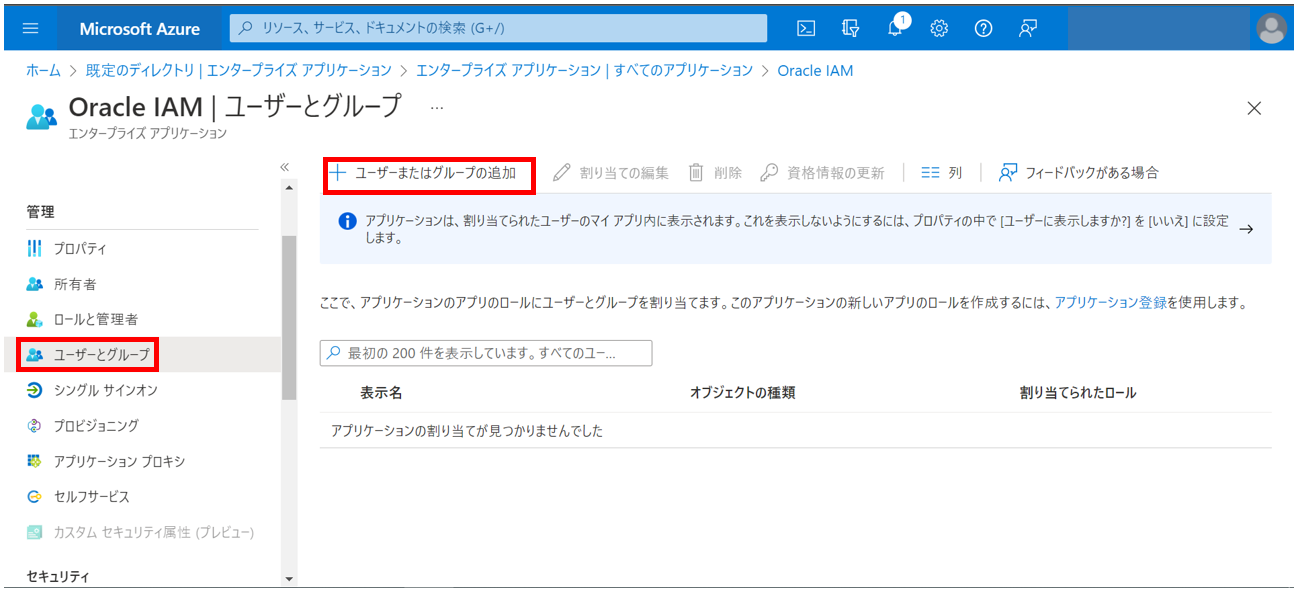Viewport: 1299px width, 593px height.
Task: Collapse the left navigation menu with double chevron
Action: point(284,167)
